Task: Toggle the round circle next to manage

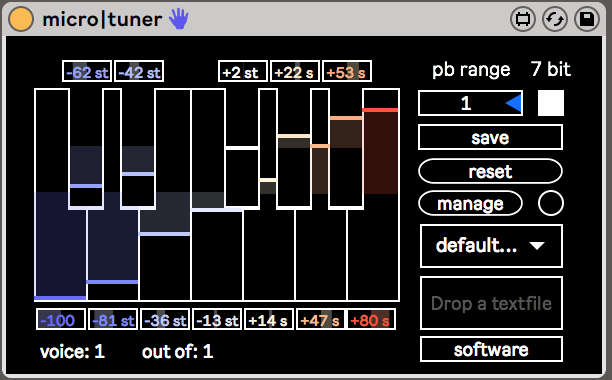Action: (x=551, y=203)
